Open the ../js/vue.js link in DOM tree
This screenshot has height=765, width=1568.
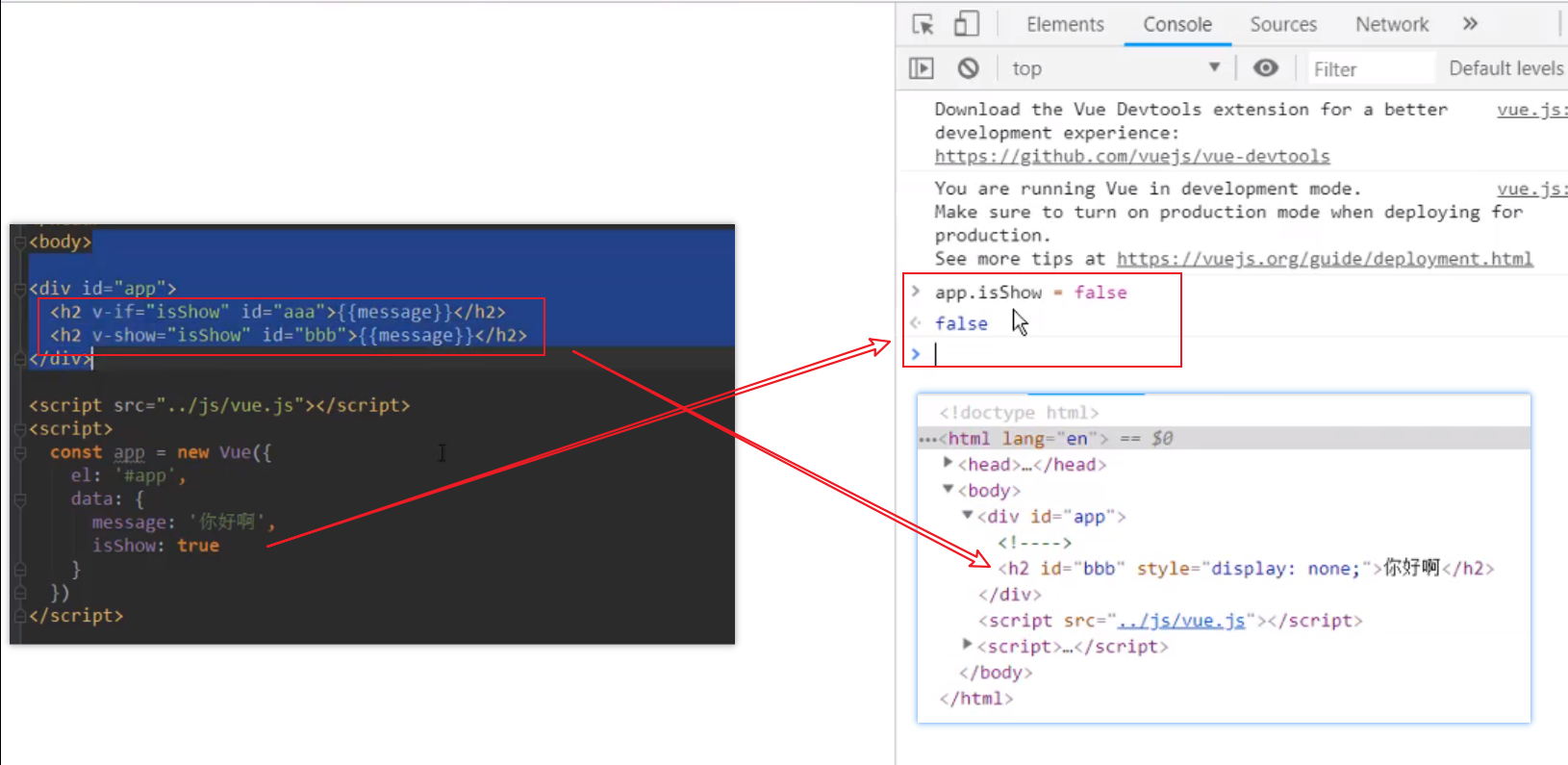pyautogui.click(x=1181, y=621)
